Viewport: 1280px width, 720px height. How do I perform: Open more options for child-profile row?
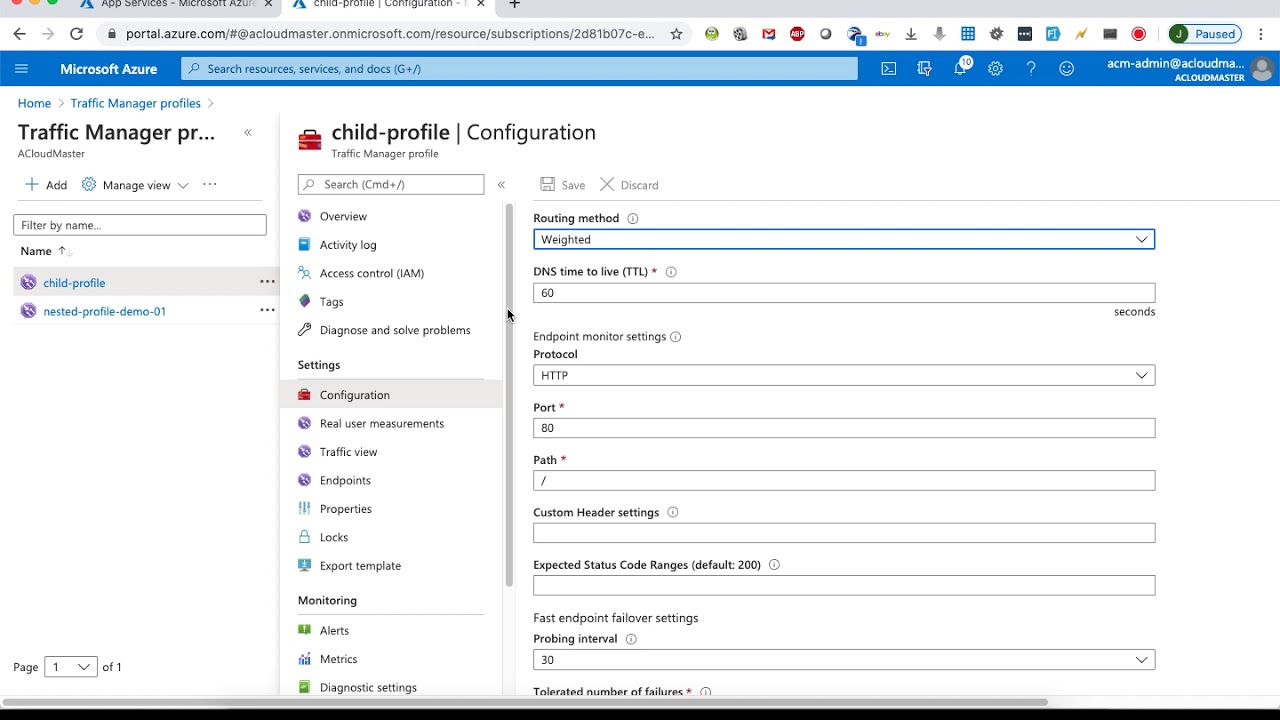267,282
